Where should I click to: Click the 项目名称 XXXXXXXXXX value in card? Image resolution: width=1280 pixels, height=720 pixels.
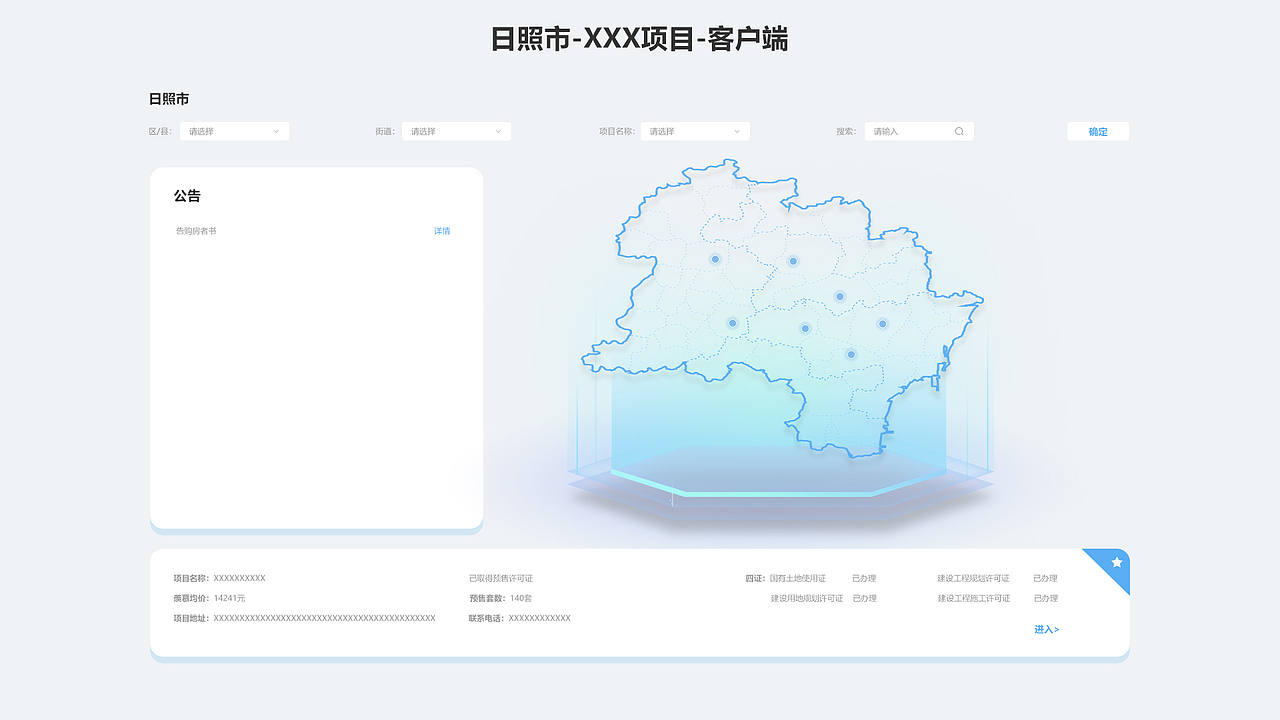pyautogui.click(x=239, y=578)
